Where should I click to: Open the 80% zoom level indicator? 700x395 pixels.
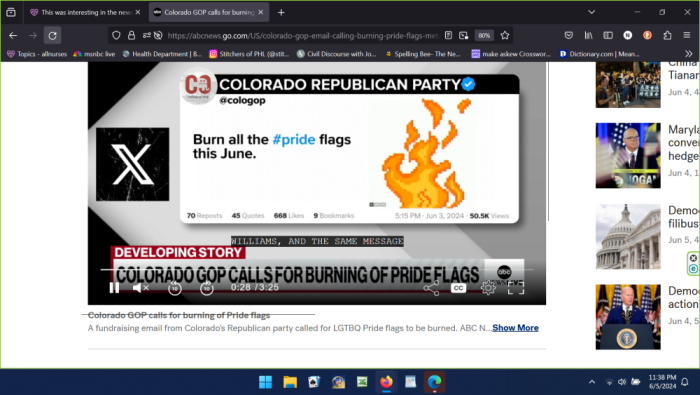coord(484,36)
